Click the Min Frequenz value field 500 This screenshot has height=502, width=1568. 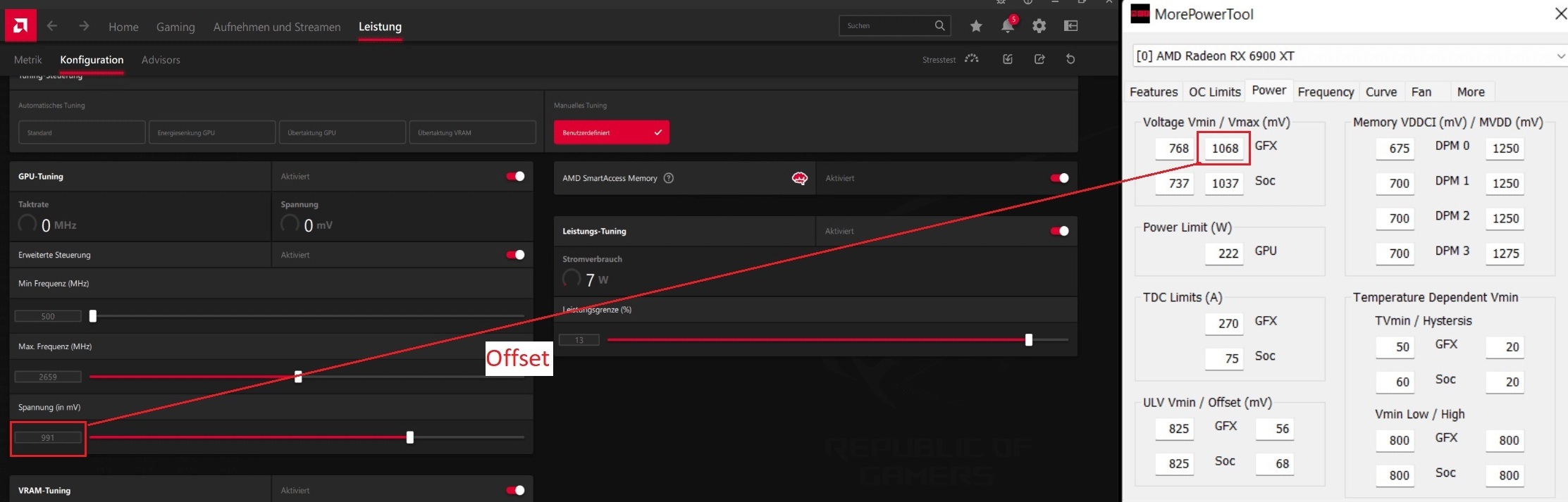pyautogui.click(x=48, y=316)
